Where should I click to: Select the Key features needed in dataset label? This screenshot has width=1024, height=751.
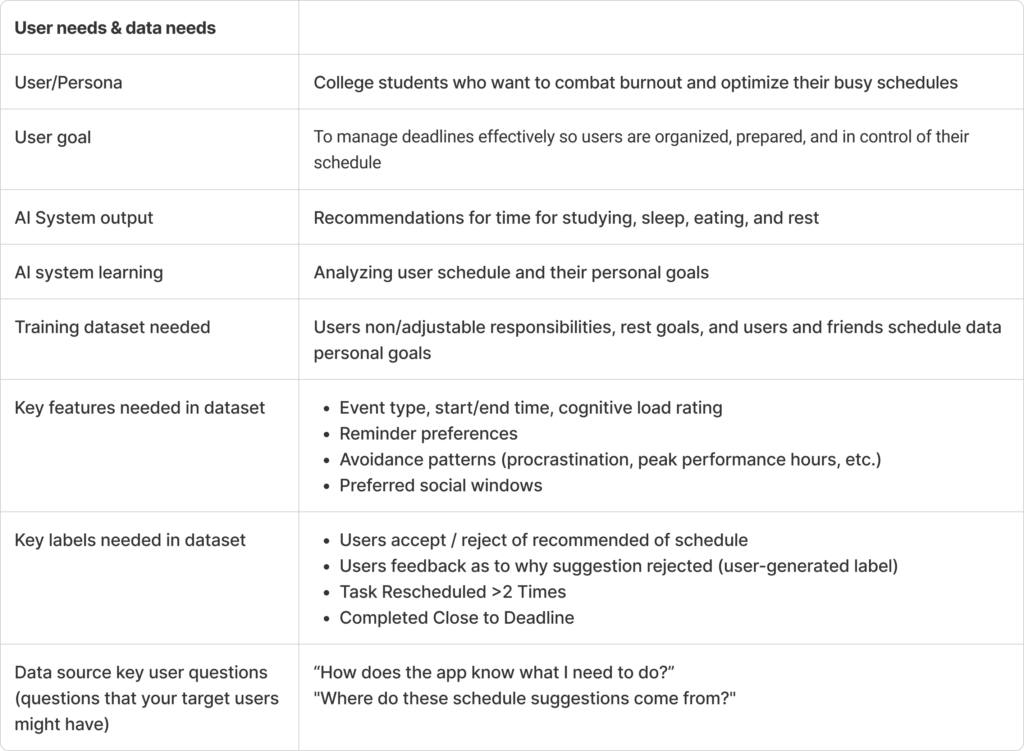[x=140, y=408]
